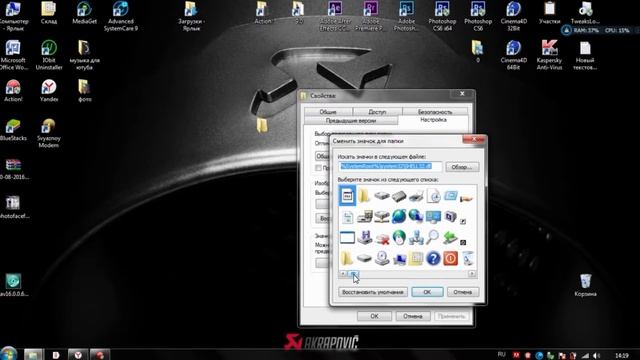Click Отмена in change icon dialog
This screenshot has width=640, height=360.
tap(462, 292)
